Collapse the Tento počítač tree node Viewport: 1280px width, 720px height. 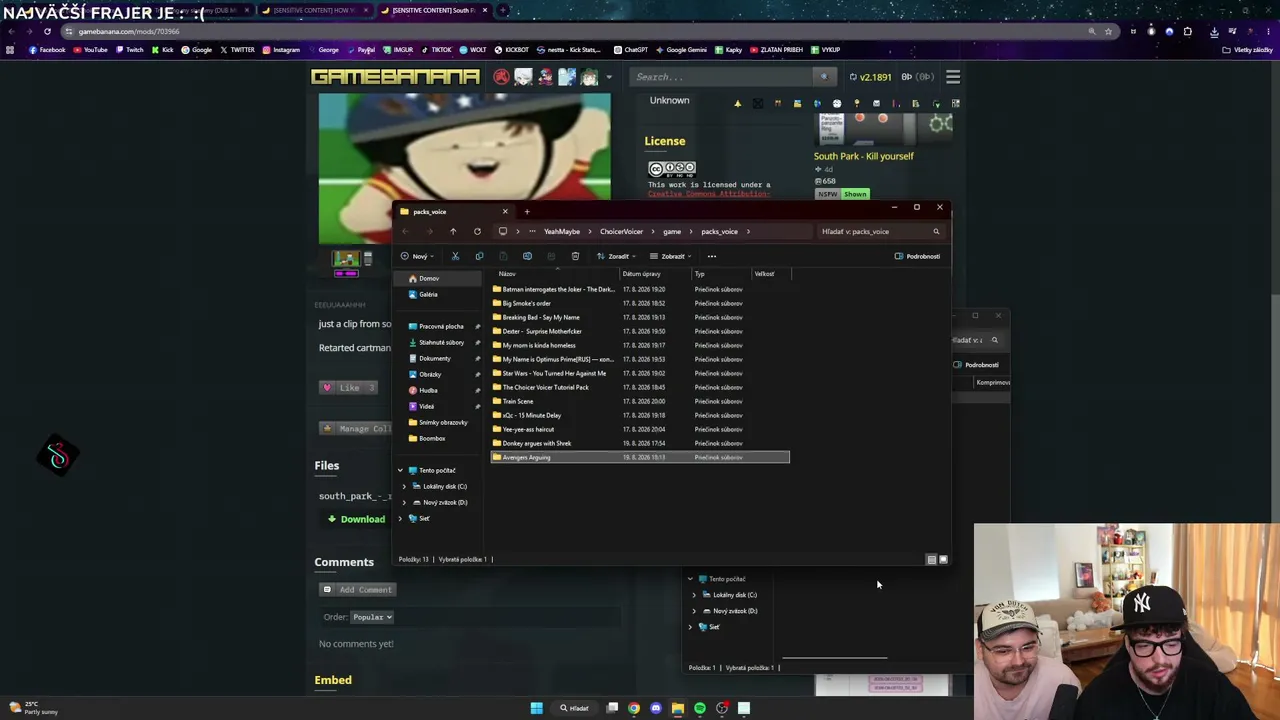tap(400, 470)
